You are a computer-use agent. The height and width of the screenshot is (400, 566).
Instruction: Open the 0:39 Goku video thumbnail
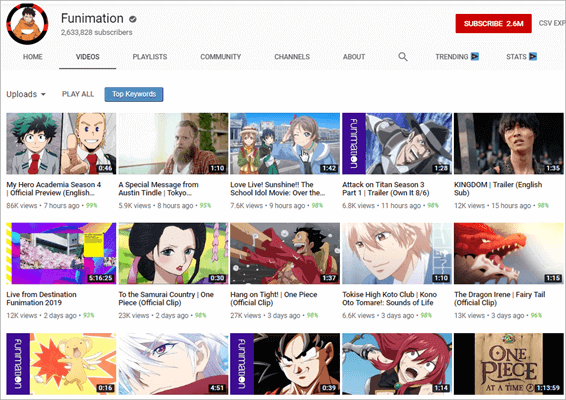coord(285,364)
